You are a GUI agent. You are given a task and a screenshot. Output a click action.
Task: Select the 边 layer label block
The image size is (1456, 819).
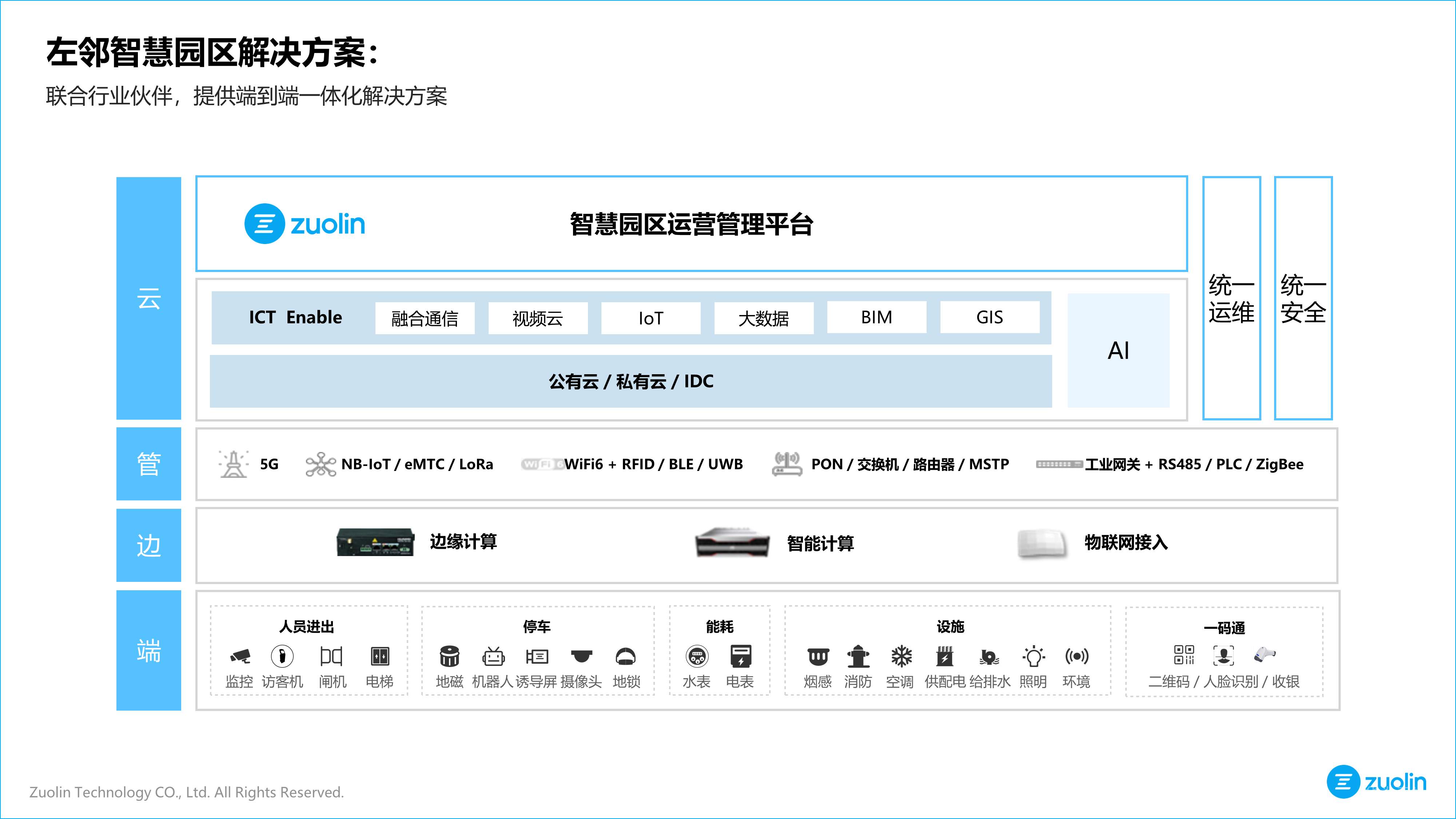(149, 545)
